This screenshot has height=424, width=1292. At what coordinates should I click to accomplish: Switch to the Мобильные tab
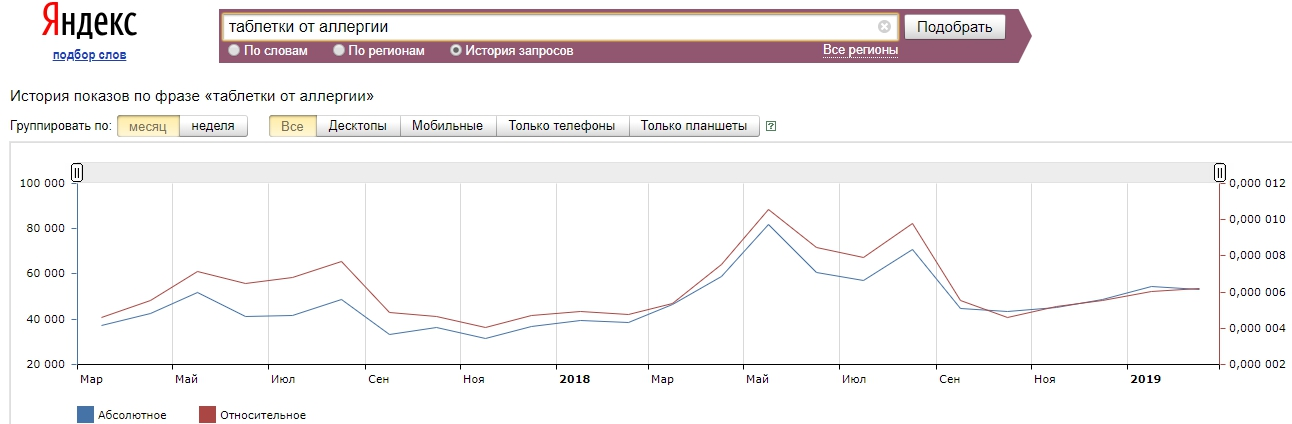(x=447, y=126)
